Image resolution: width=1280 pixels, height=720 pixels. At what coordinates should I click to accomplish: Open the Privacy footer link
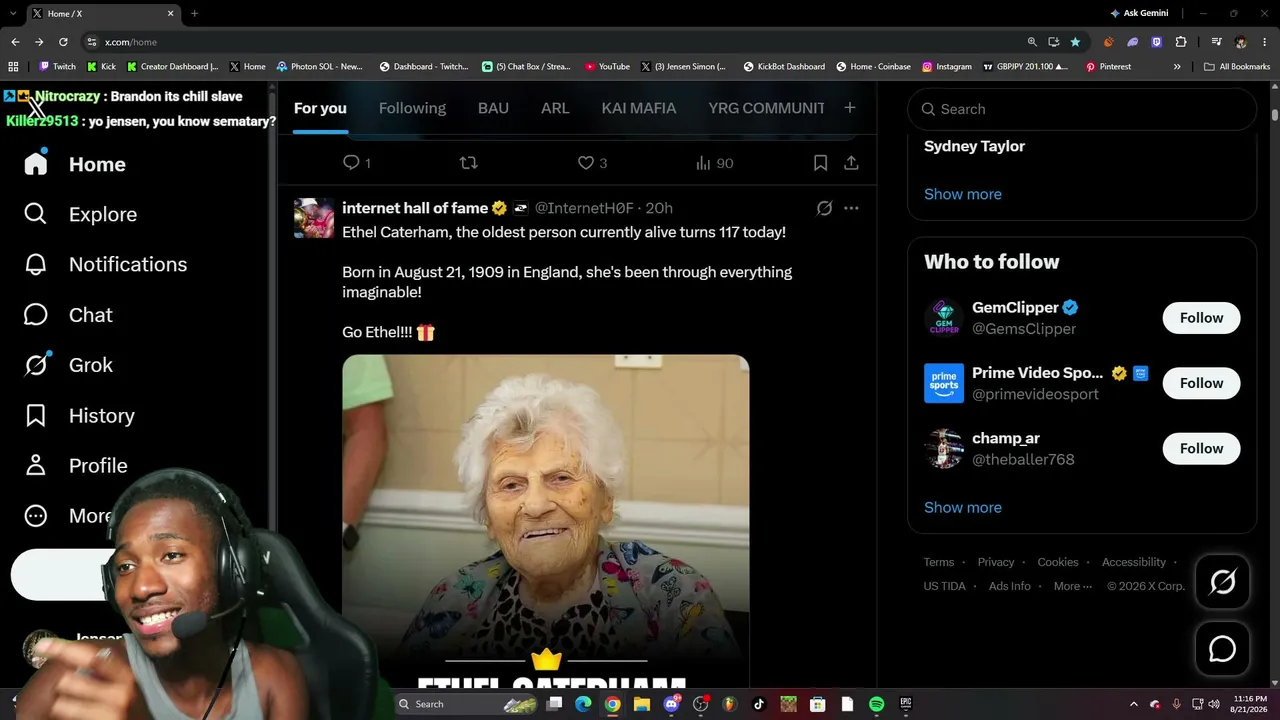click(996, 562)
